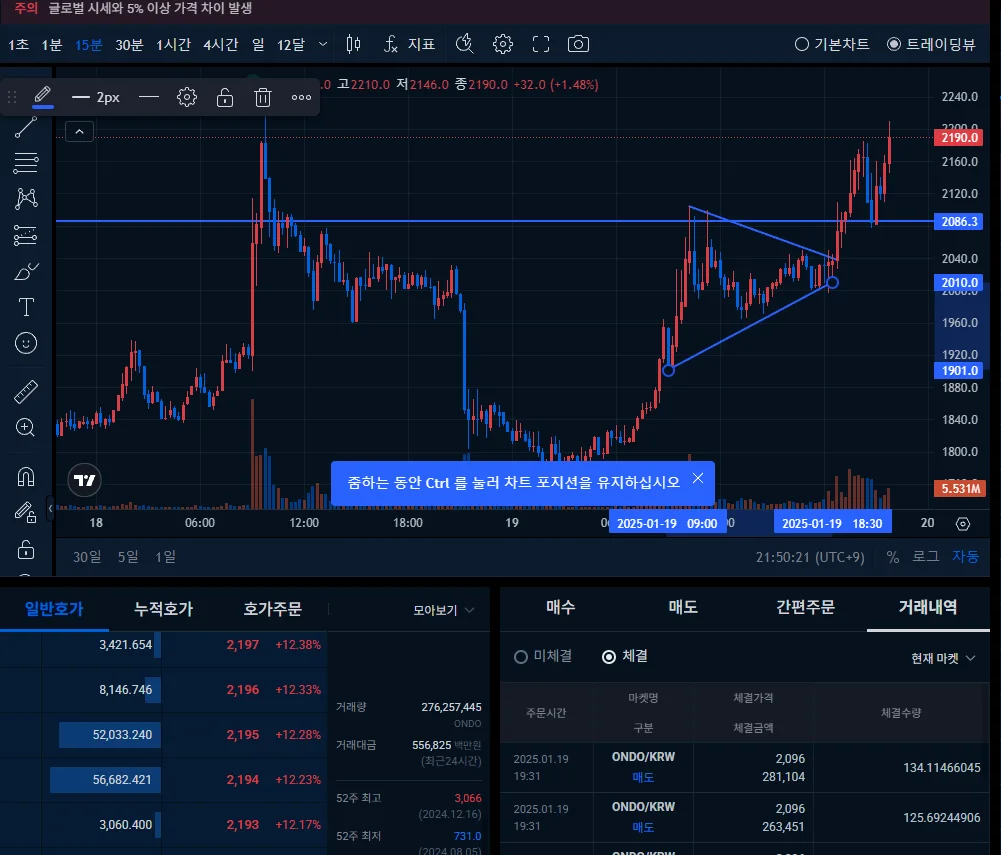Image resolution: width=1001 pixels, height=855 pixels.
Task: Click order book price 2,197 row
Action: coord(164,645)
